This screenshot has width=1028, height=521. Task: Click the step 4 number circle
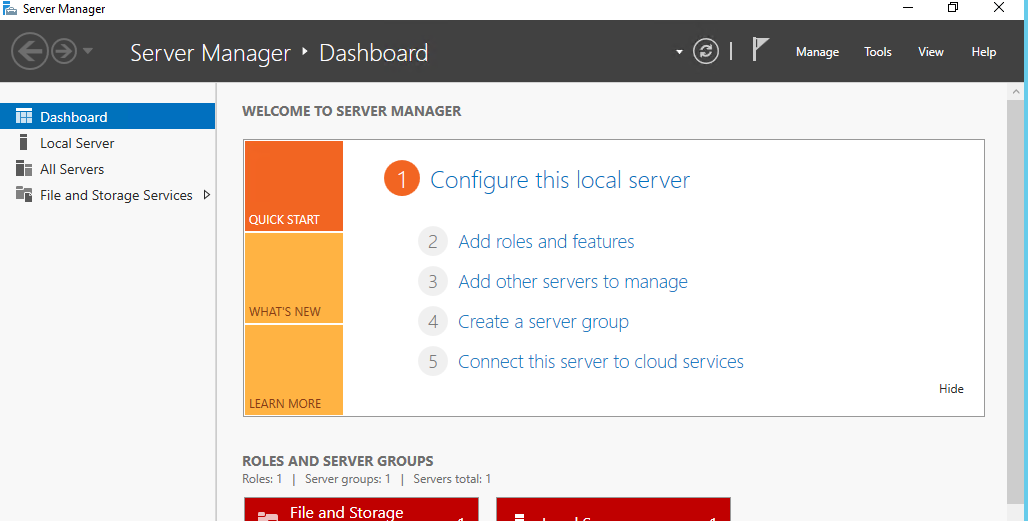pyautogui.click(x=433, y=322)
